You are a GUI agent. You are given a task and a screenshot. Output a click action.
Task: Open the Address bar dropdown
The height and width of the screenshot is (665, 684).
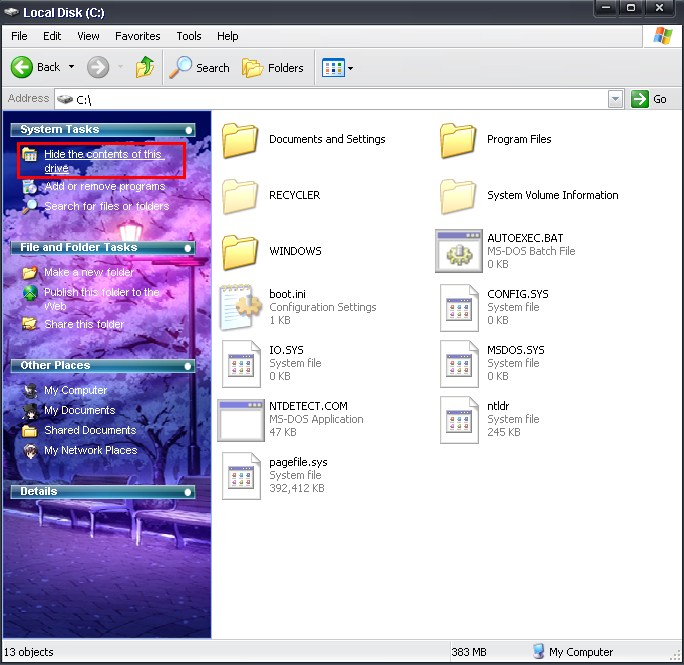pos(615,99)
